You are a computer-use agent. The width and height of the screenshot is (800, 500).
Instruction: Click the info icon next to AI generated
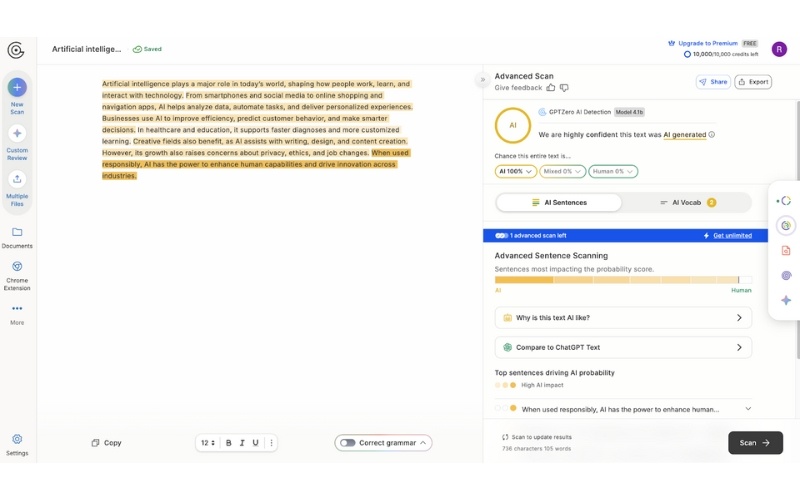coord(712,135)
